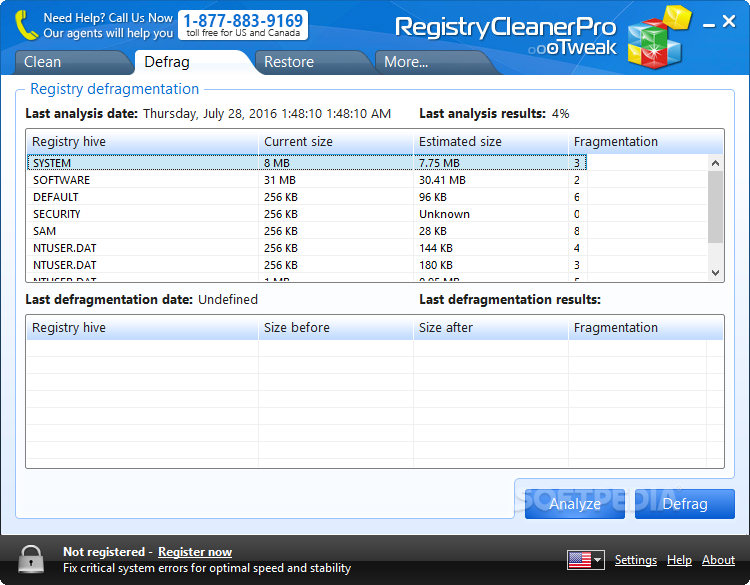Select NTUSER.DAT row with 180 KB estimate
This screenshot has width=750, height=585.
[307, 265]
